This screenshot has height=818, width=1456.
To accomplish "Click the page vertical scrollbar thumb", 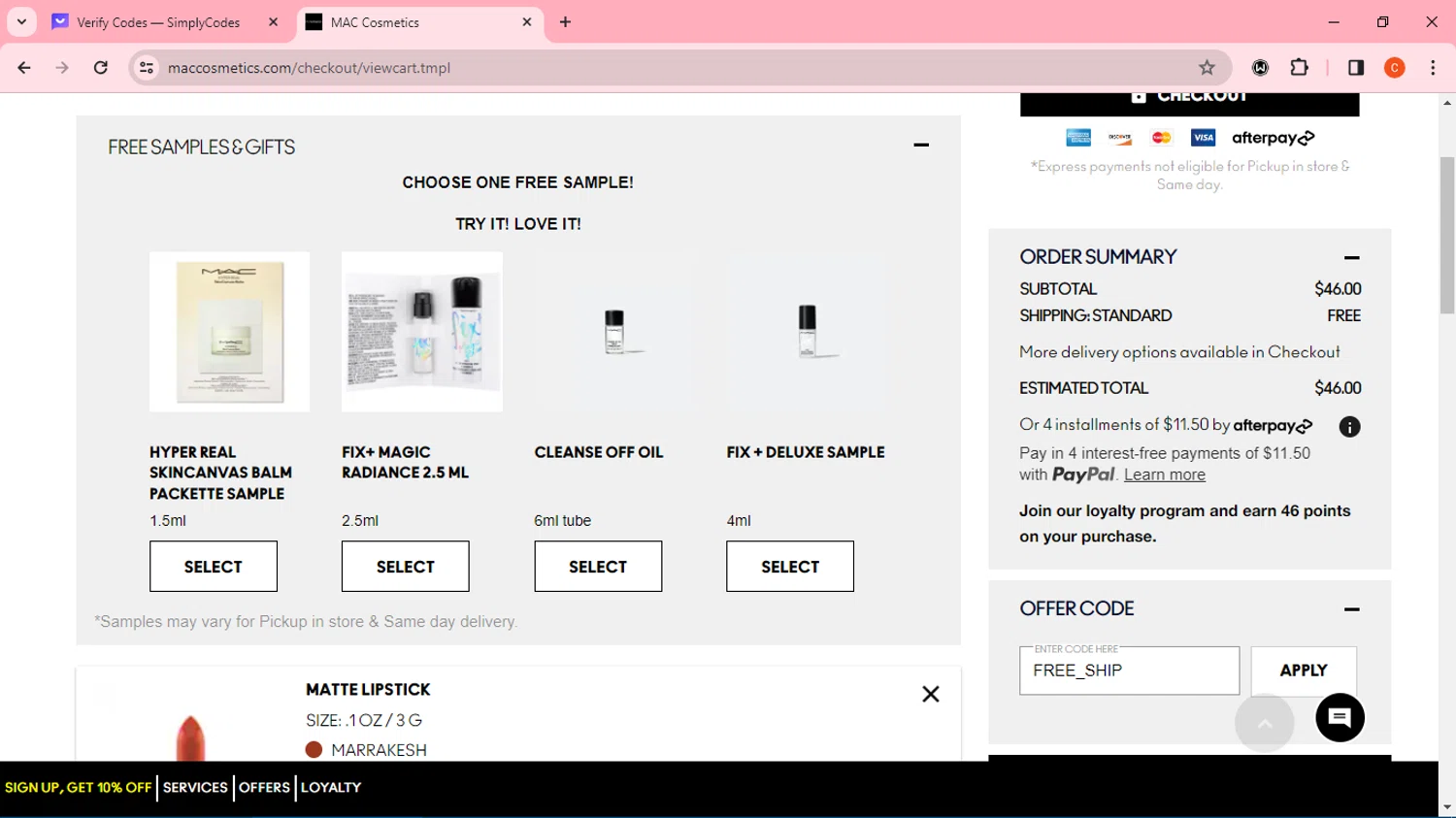I will 1447,235.
